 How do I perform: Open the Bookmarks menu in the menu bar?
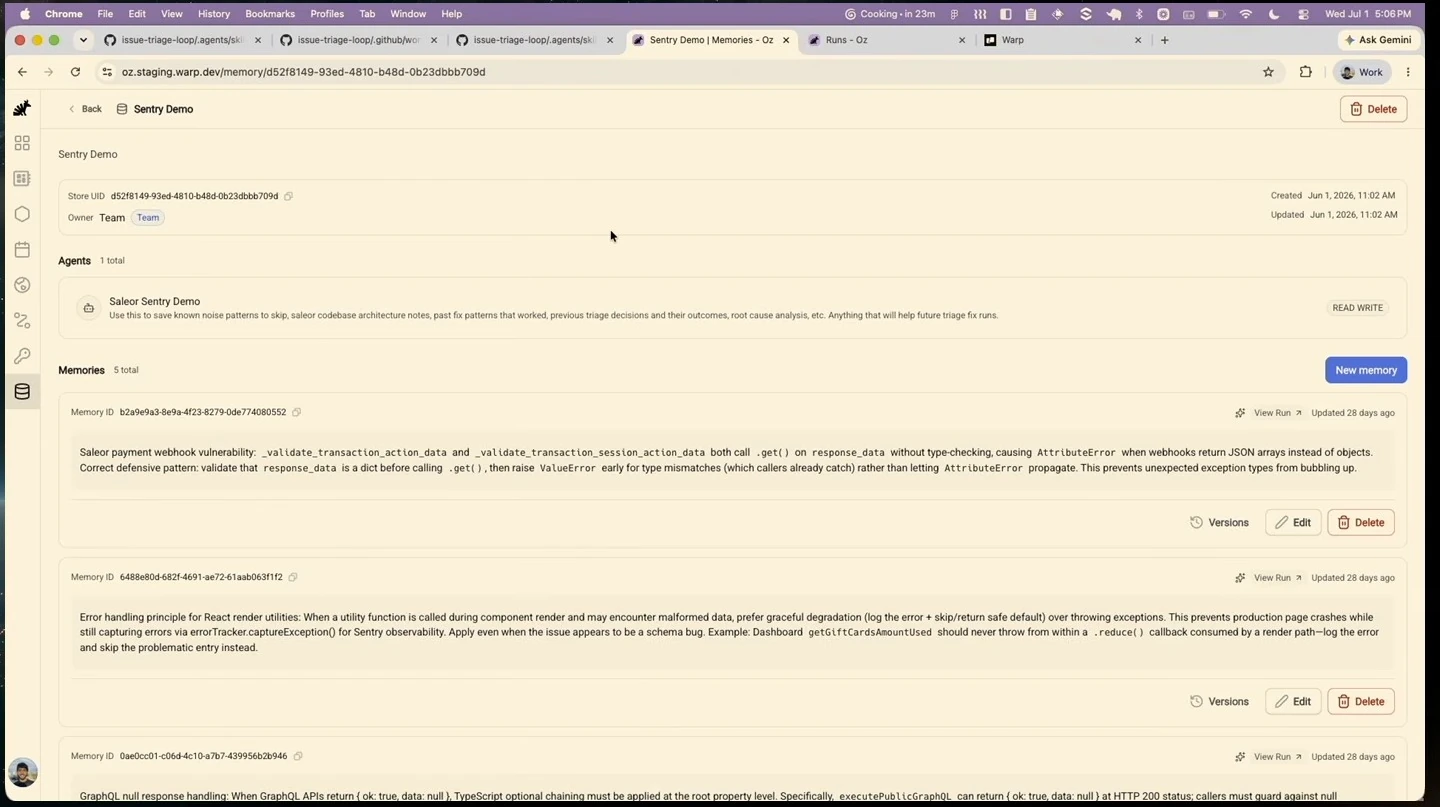tap(270, 14)
